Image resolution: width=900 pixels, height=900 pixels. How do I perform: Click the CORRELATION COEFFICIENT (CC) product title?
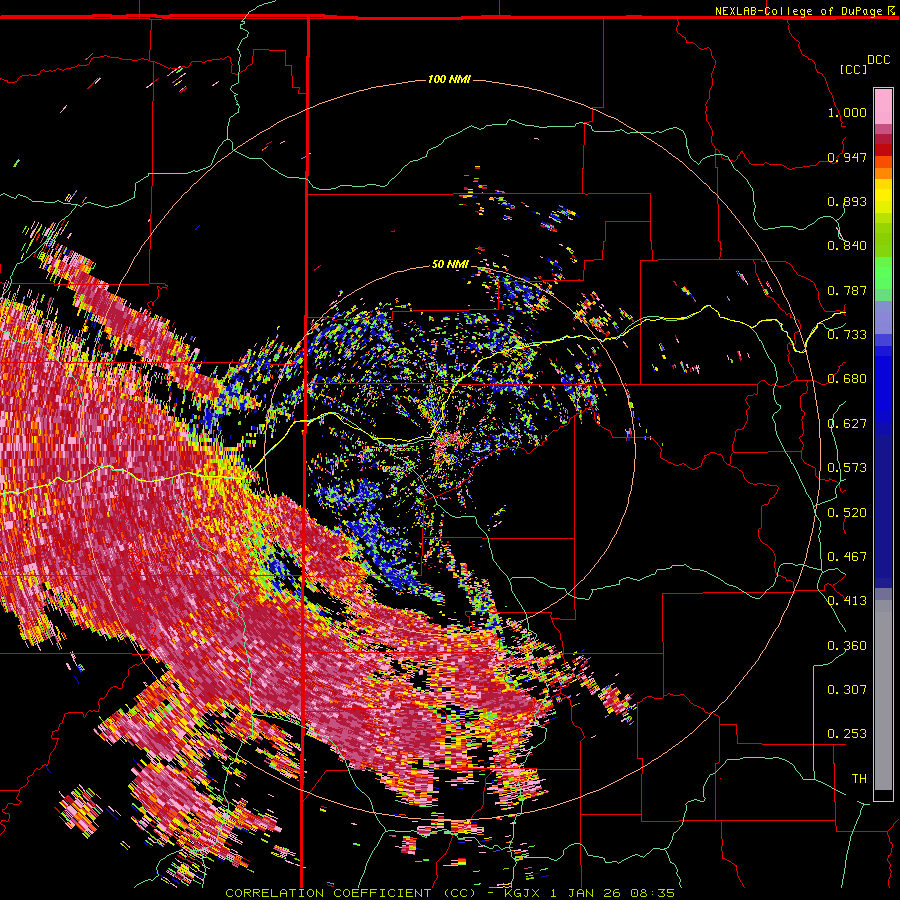(x=350, y=893)
